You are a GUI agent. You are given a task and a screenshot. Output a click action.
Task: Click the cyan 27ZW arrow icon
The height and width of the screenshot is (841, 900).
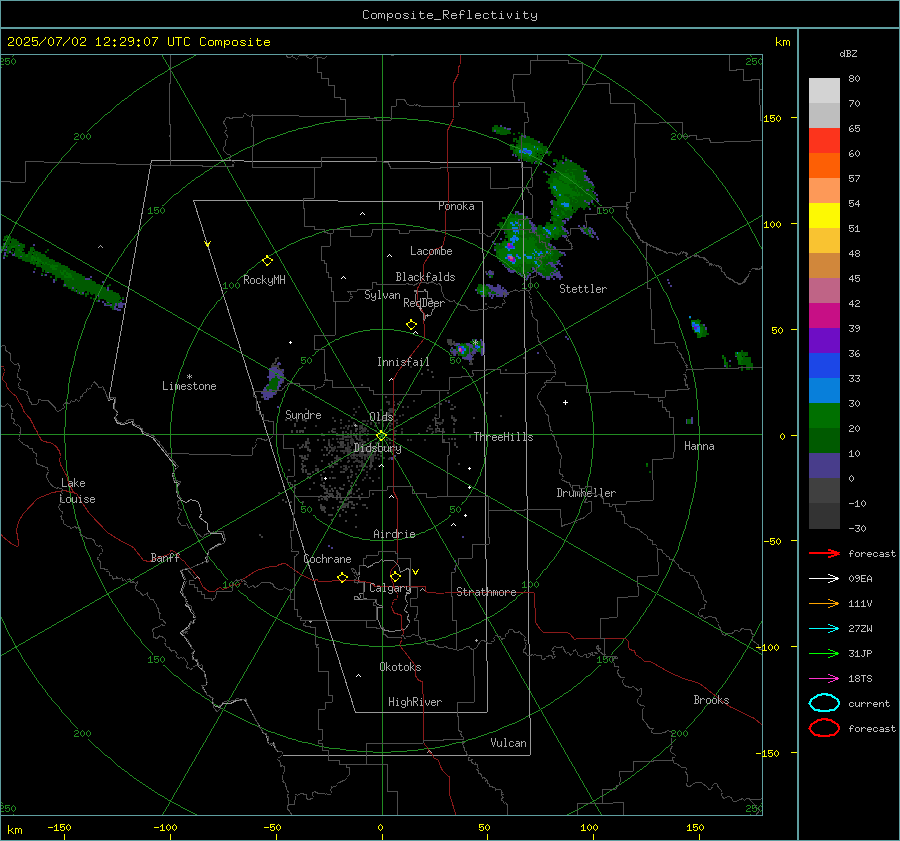coord(824,629)
